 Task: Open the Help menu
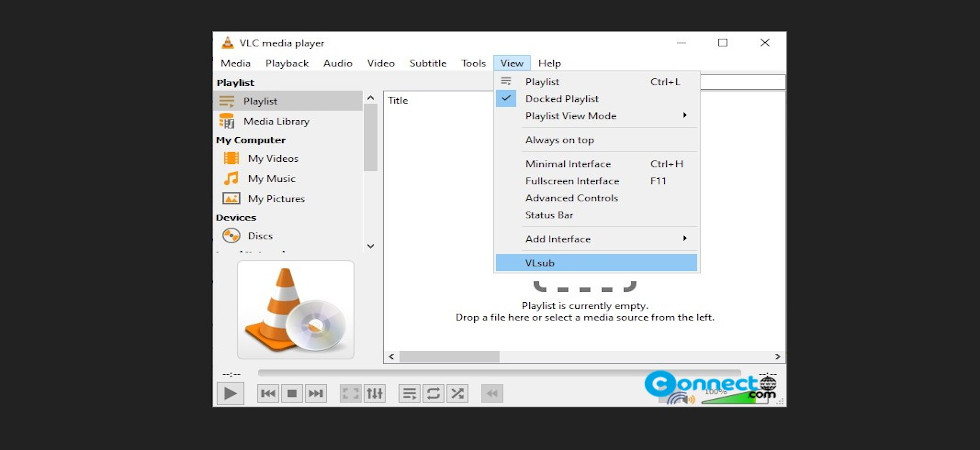[x=549, y=63]
